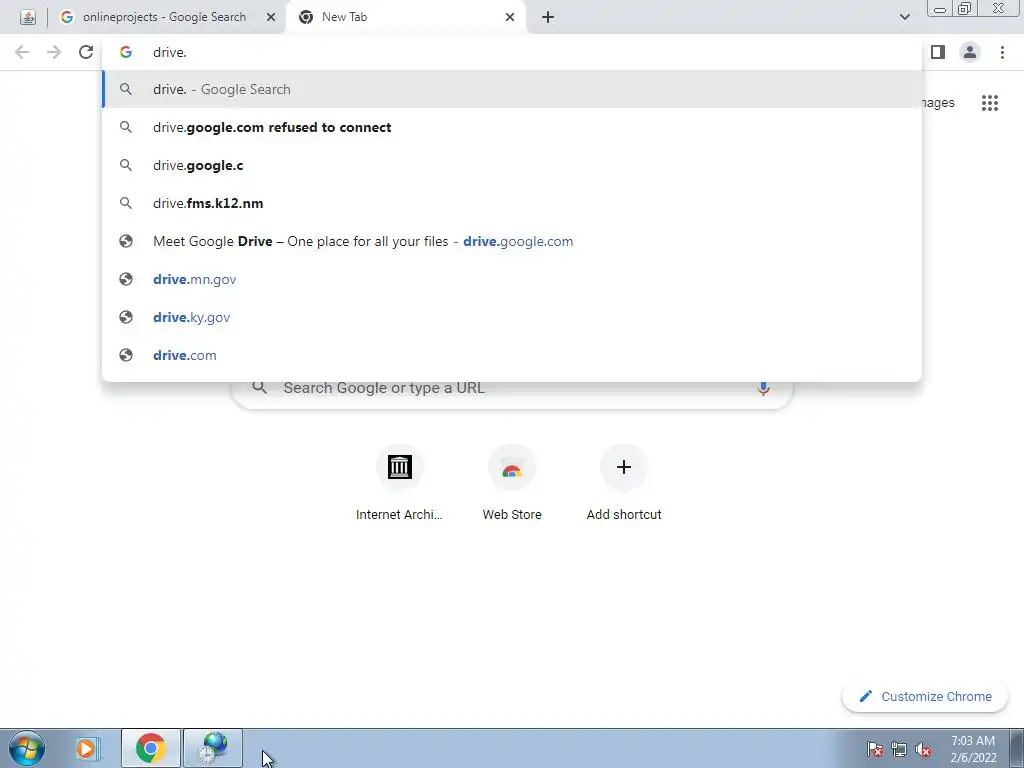1024x768 pixels.
Task: Select the New Tab tab
Action: coord(406,17)
